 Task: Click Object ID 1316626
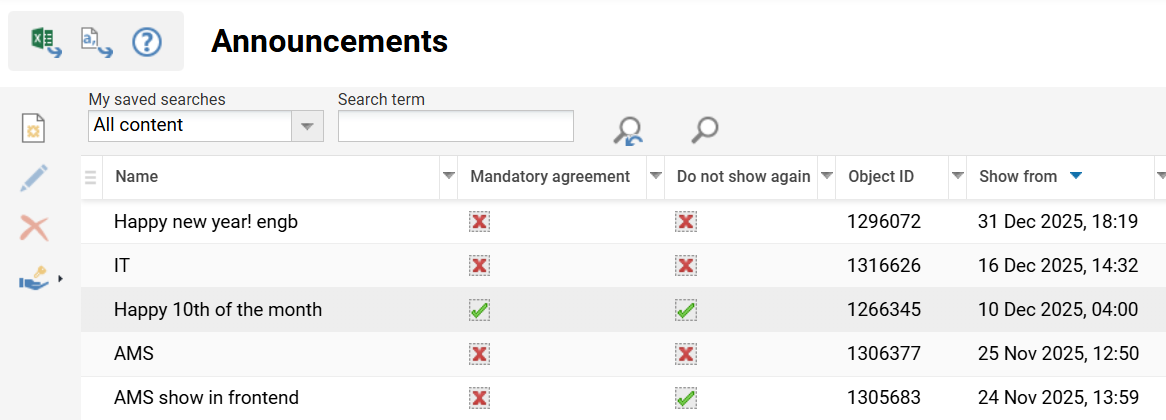point(884,265)
